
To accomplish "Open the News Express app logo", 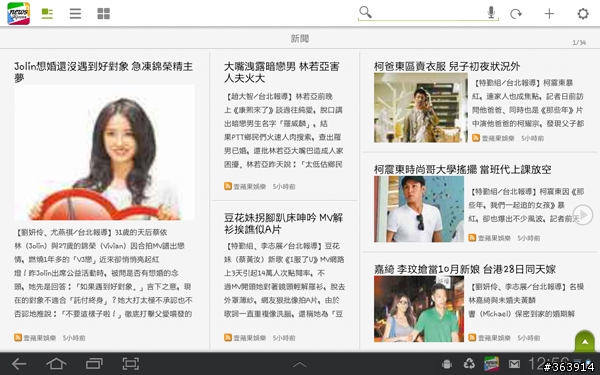I will 18,13.
